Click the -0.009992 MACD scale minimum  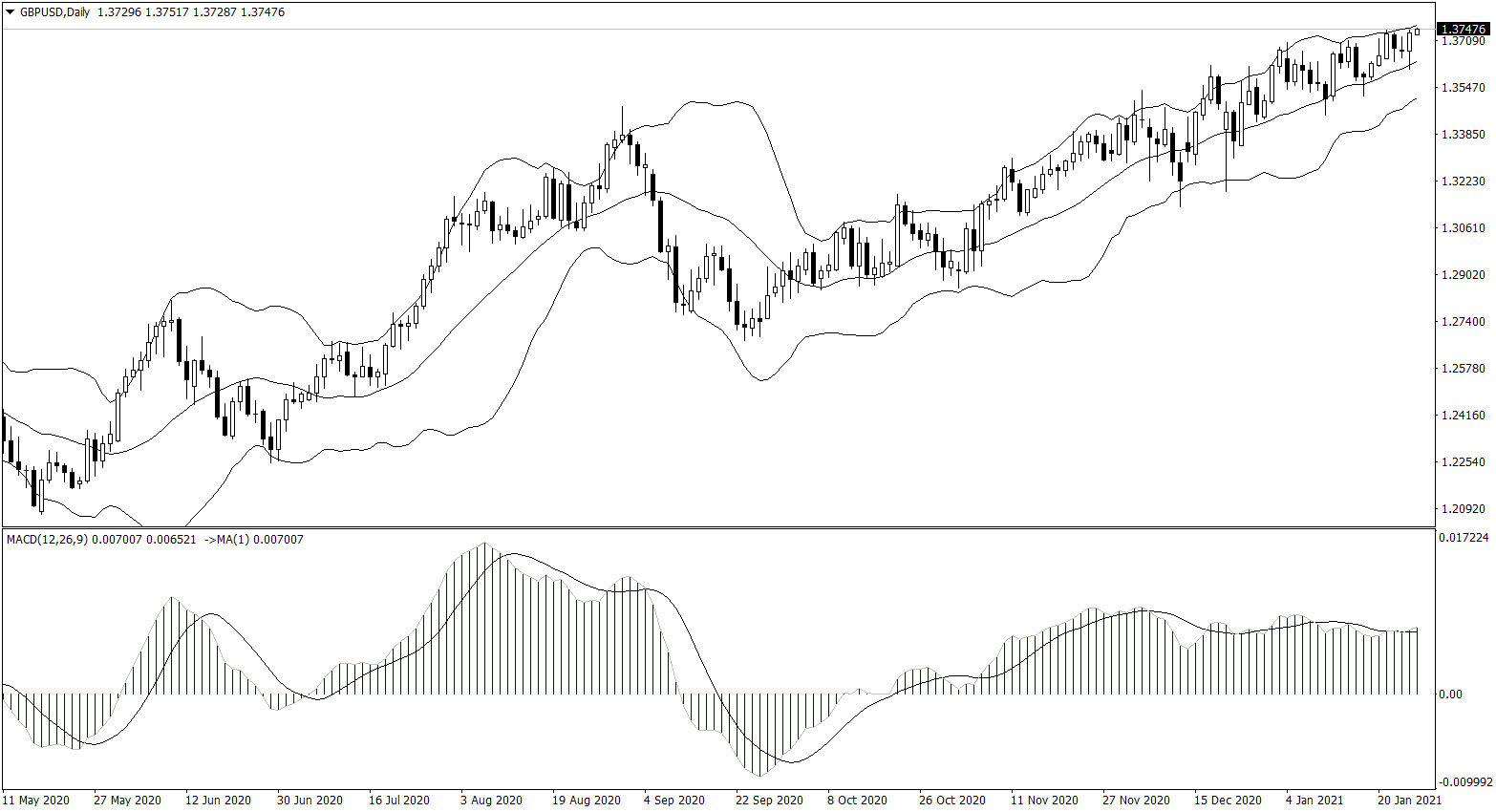[x=1463, y=781]
